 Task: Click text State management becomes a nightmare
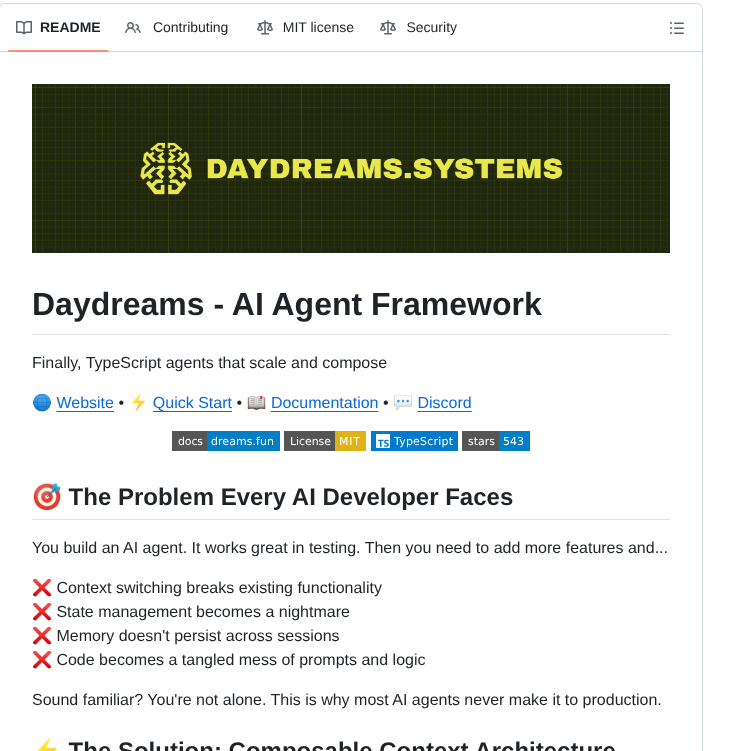203,612
